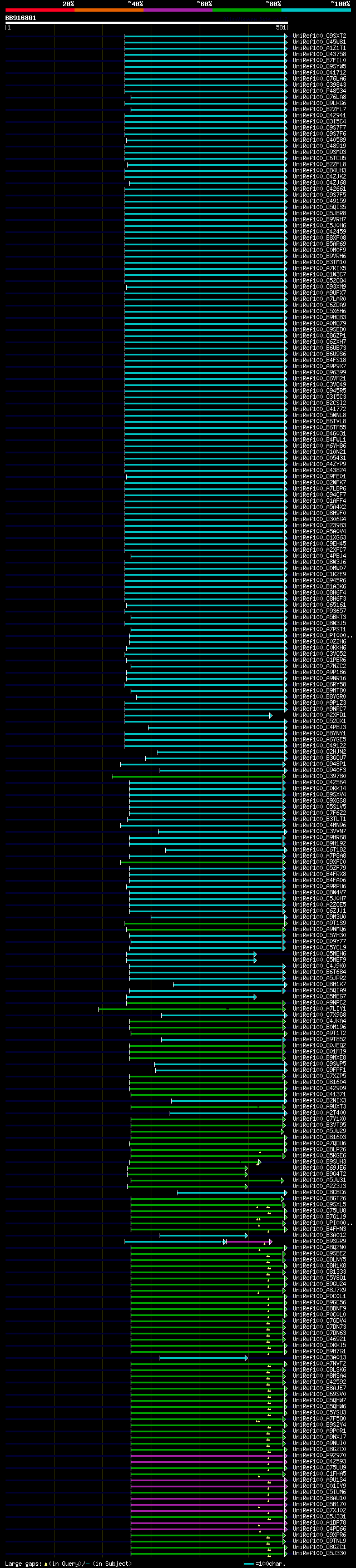Select hit label UniRef100_Q42661
The width and height of the screenshot is (356, 1568).
(x=319, y=189)
